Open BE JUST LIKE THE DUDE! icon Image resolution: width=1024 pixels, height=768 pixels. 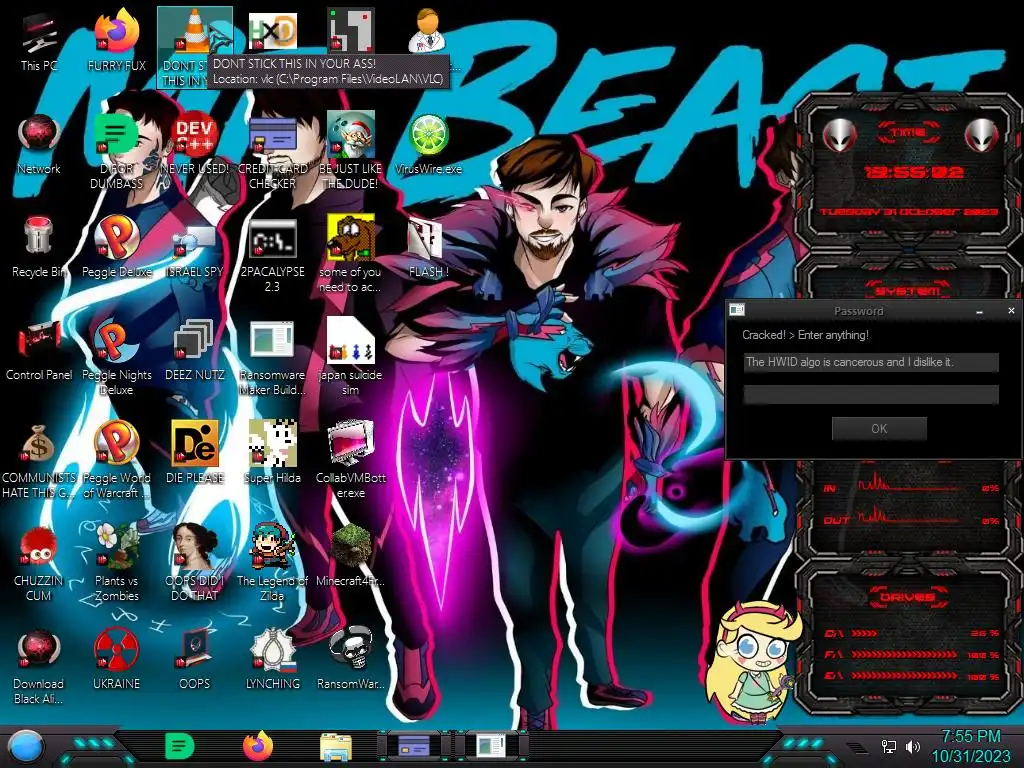point(351,152)
